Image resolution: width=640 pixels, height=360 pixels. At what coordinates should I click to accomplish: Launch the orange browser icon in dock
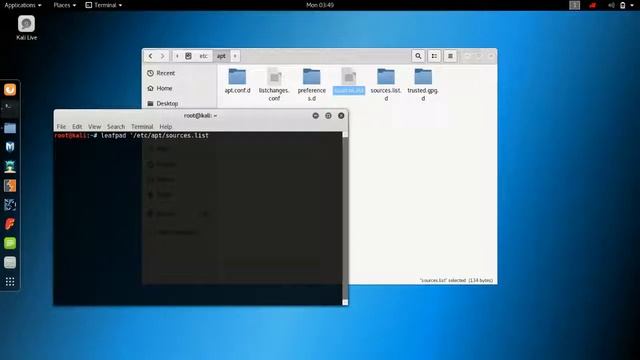click(10, 89)
